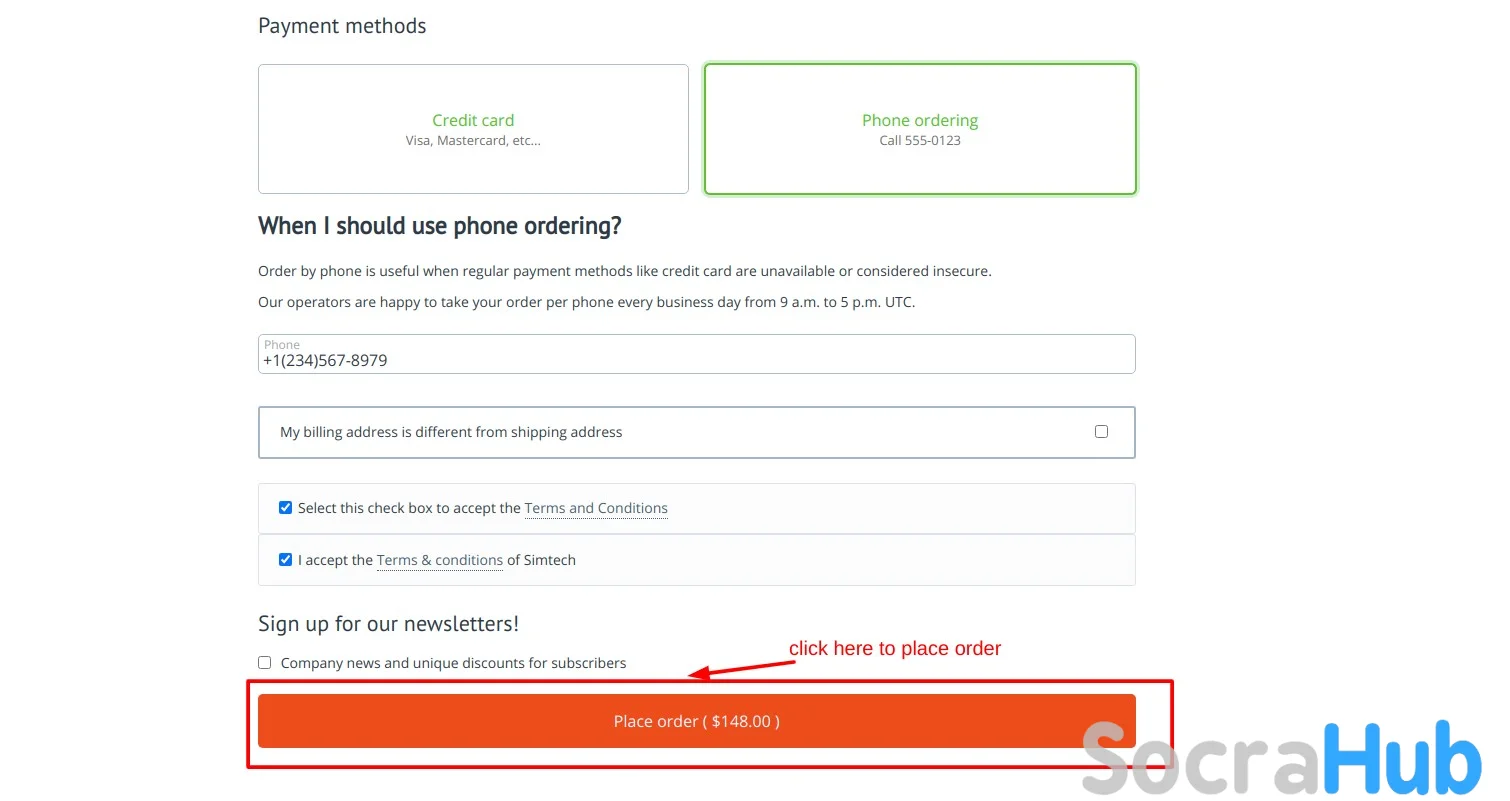Click the 'My billing address is different' label

451,432
